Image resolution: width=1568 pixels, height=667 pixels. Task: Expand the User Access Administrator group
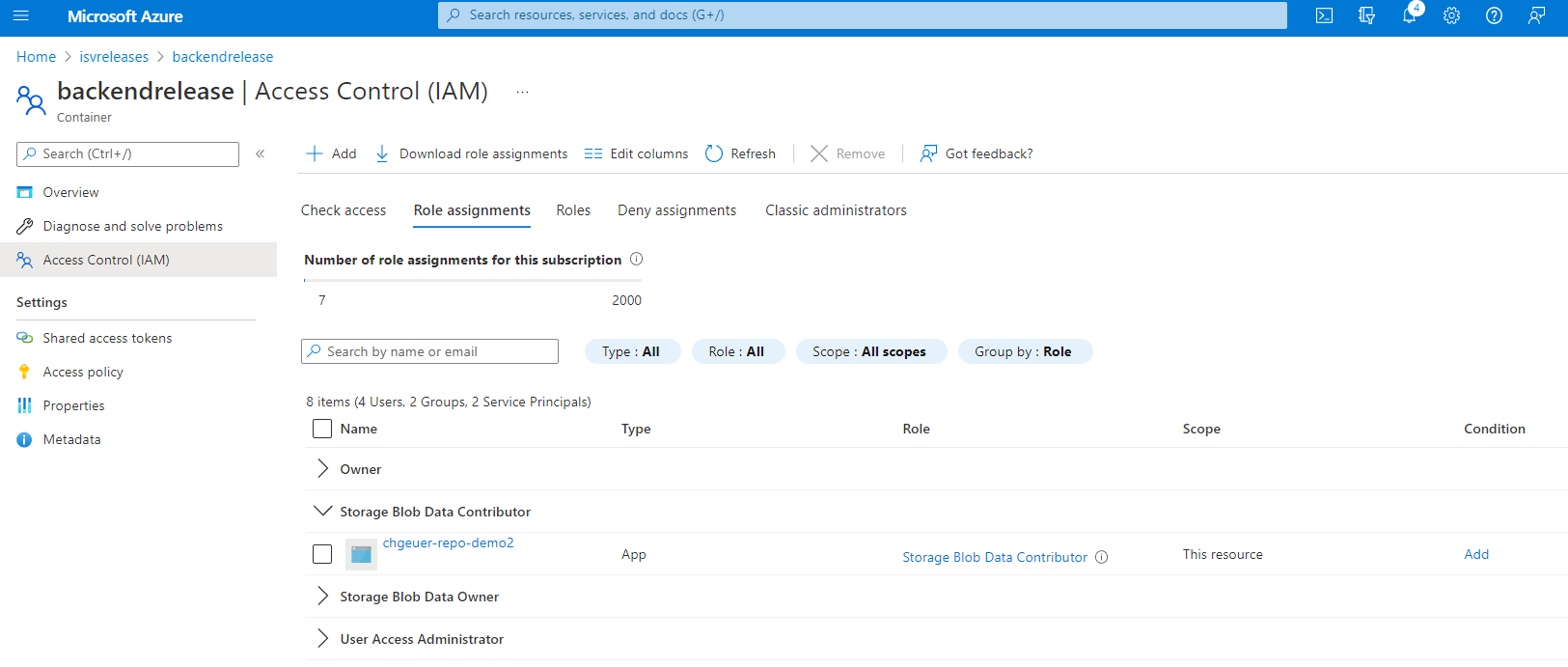[x=322, y=639]
